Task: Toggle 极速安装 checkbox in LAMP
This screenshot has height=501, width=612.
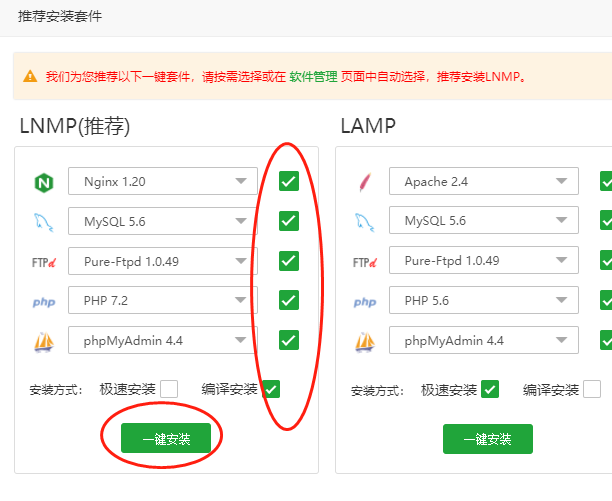Action: pos(490,389)
